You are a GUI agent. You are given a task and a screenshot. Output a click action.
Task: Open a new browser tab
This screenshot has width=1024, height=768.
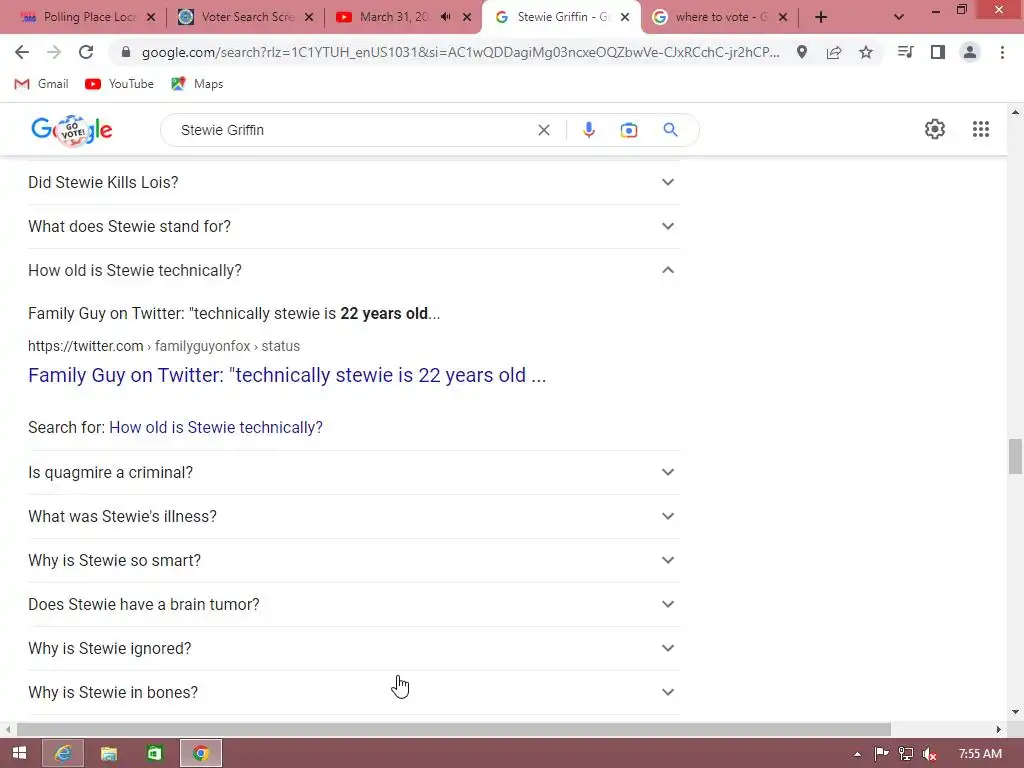pyautogui.click(x=821, y=17)
